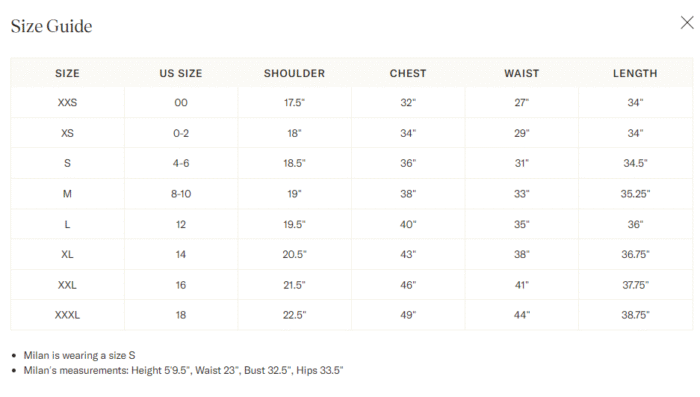Click the CHEST column header
Screen dimensions: 700x397
point(408,73)
